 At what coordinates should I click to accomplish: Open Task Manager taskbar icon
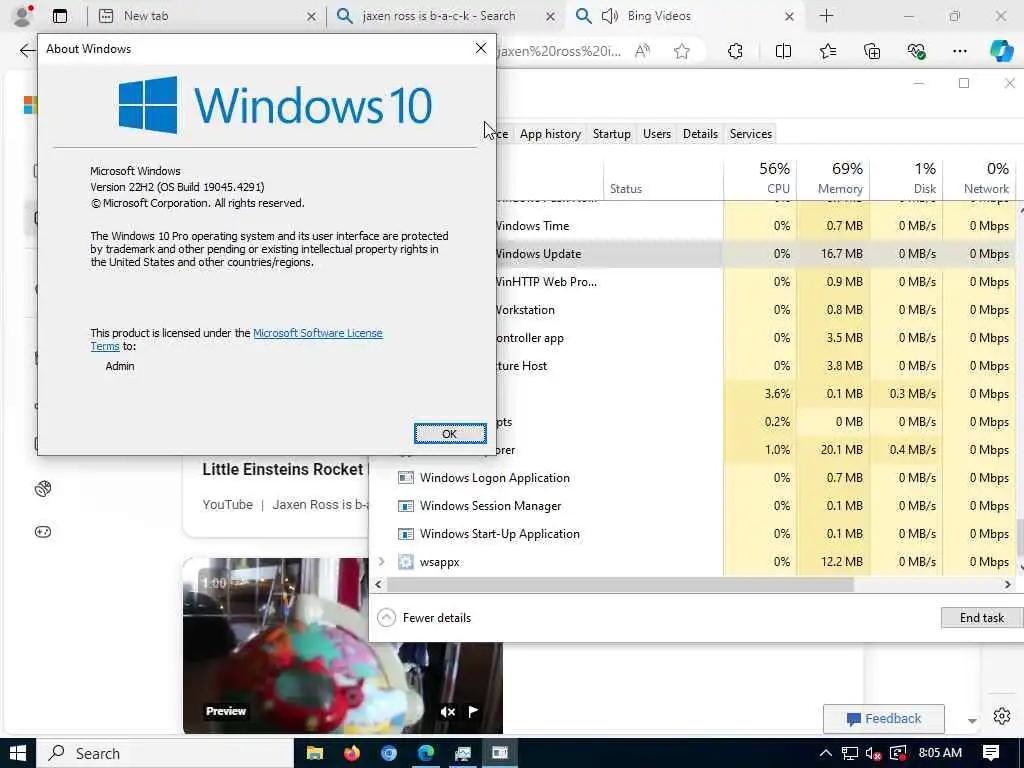(x=463, y=754)
